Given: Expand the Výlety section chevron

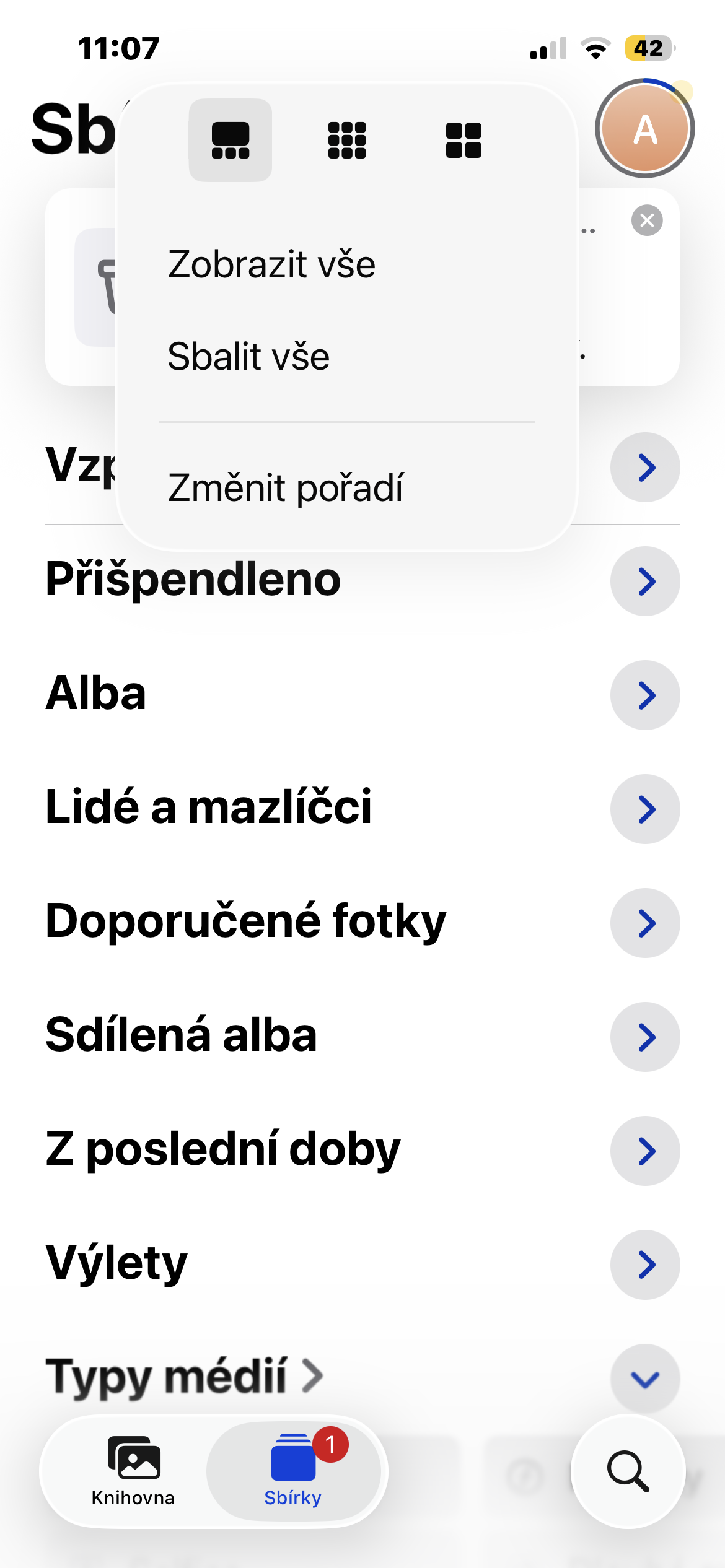Looking at the screenshot, I should [x=645, y=1265].
